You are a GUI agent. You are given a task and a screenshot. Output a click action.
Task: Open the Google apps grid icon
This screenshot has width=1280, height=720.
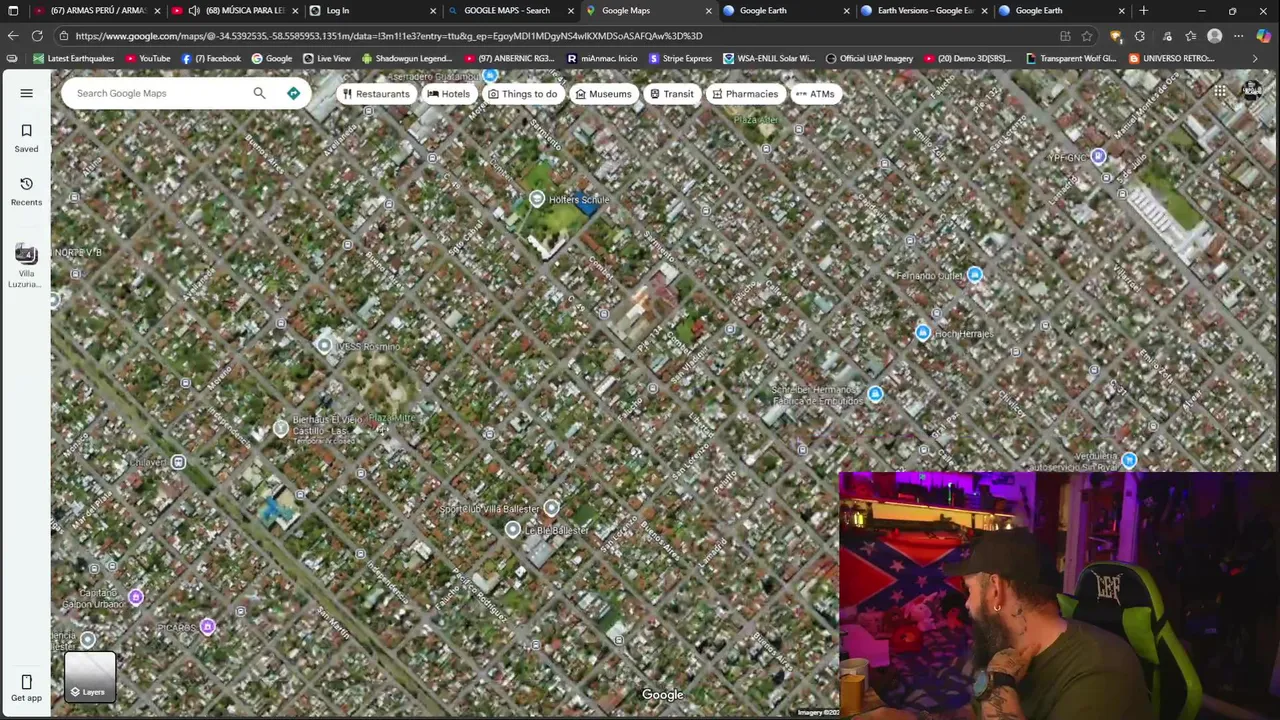(x=1220, y=92)
